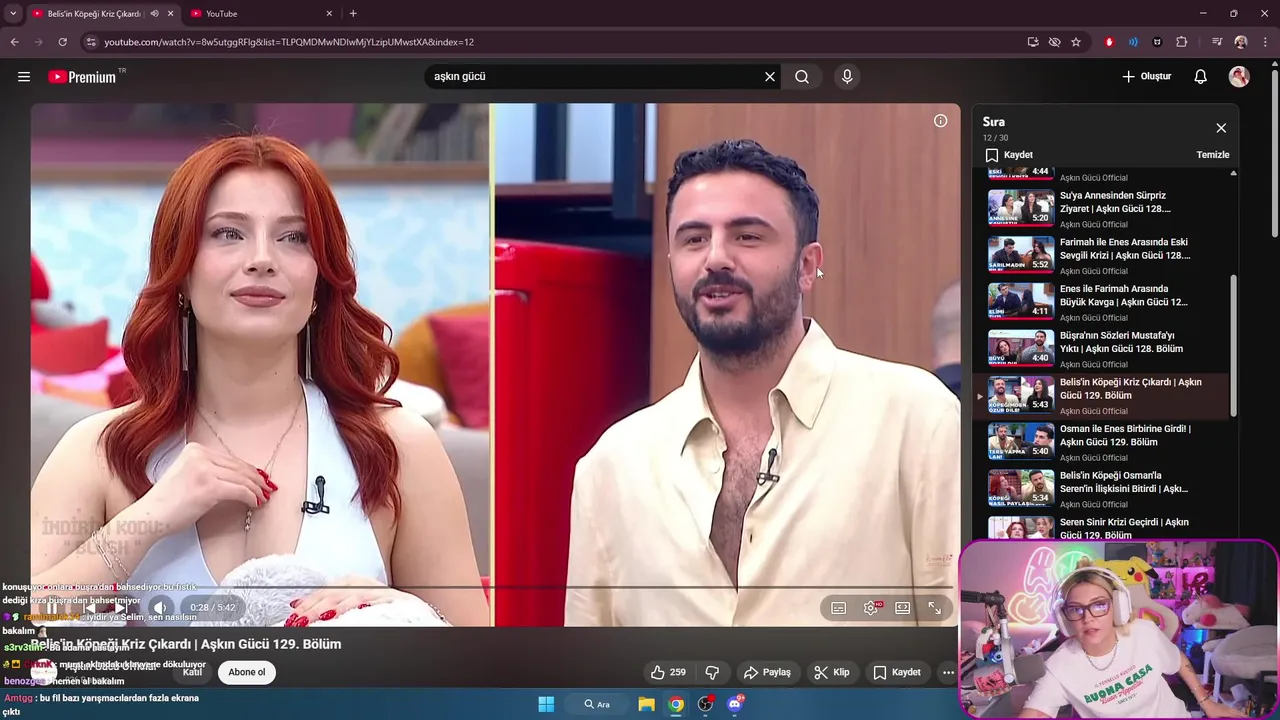The height and width of the screenshot is (720, 1280).
Task: Open the red hand blocker extension
Action: click(x=1109, y=42)
